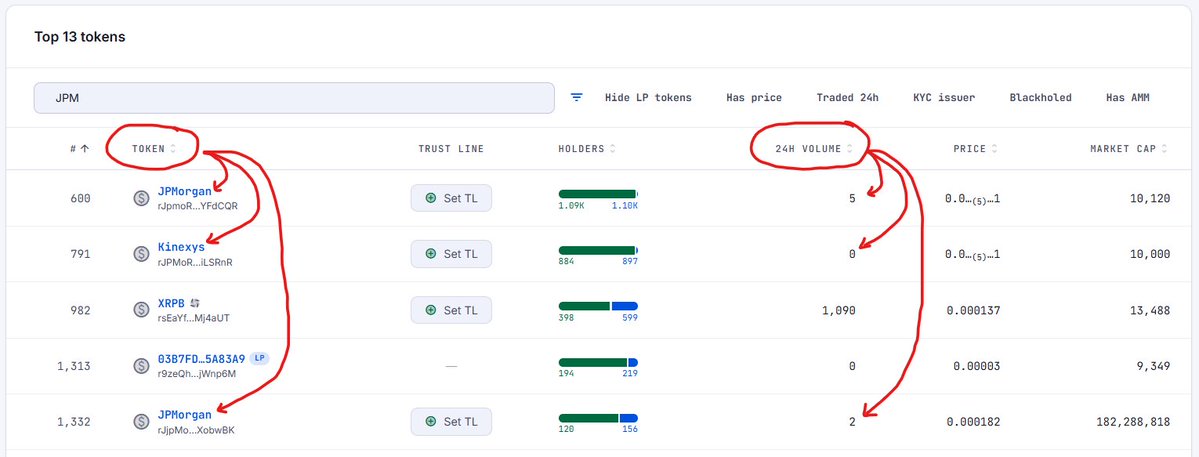Toggle the Blackholed filter

1040,97
